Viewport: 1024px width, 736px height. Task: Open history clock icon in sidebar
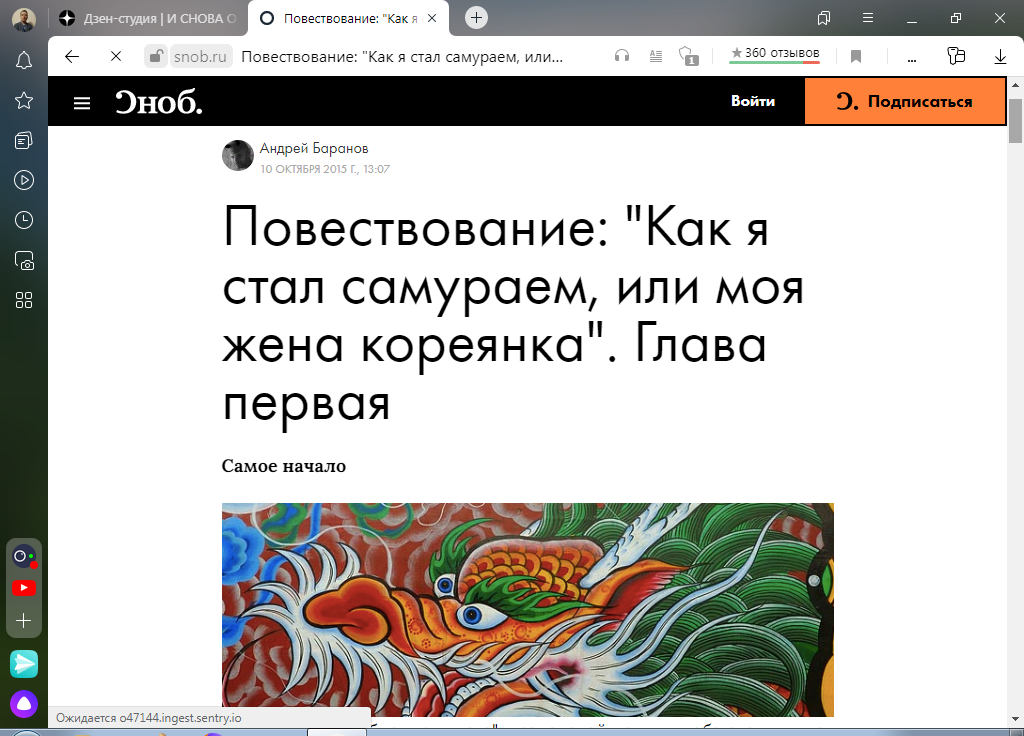point(24,220)
